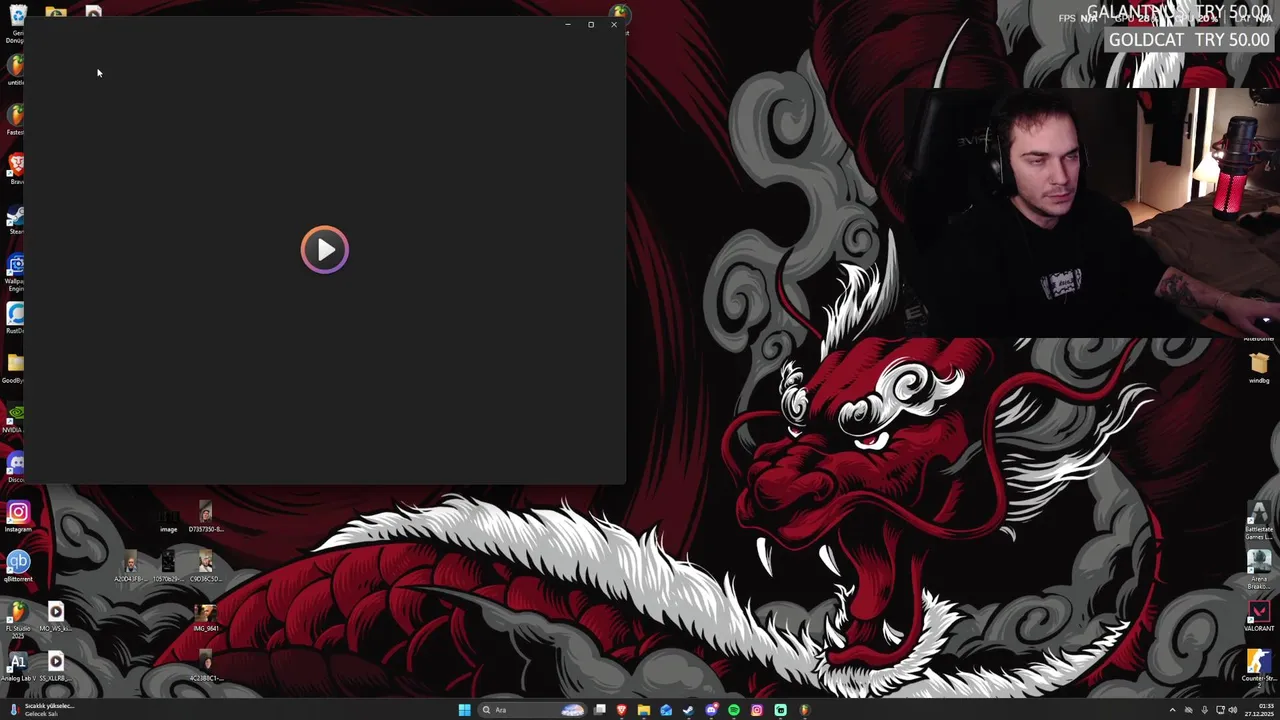Screen dimensions: 1280x720
Task: Click the taskbar search box 'Ara'
Action: click(532, 710)
